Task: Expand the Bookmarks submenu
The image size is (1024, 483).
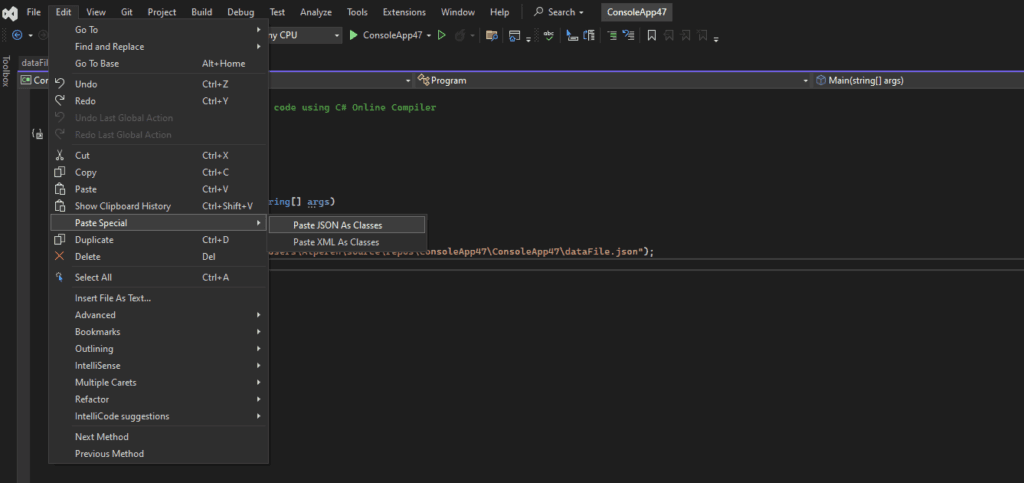Action: (159, 332)
